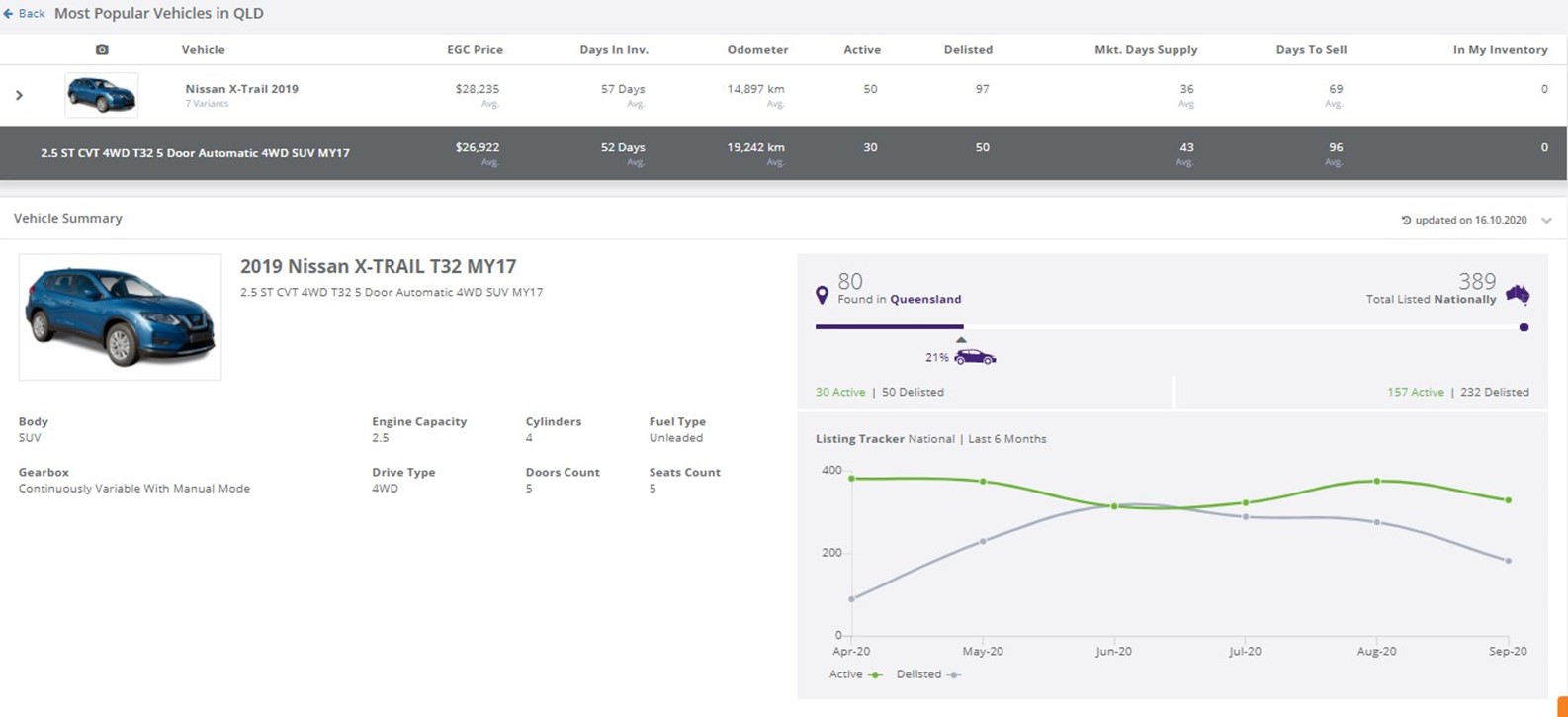Click the '7 Variants' text

tap(207, 103)
